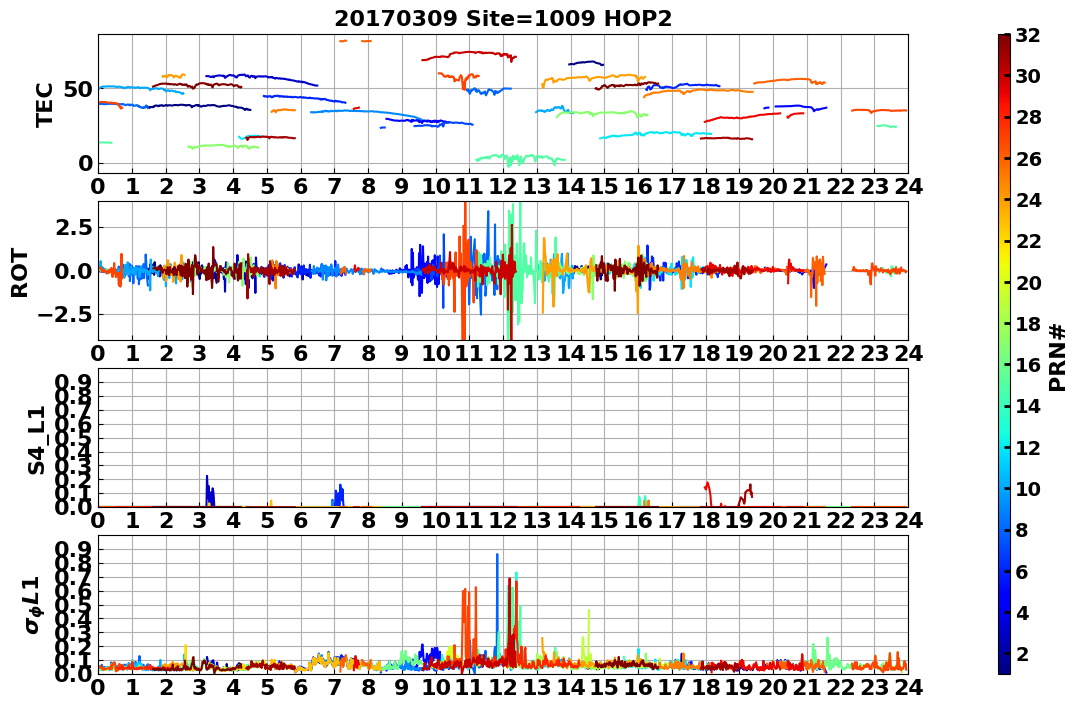Click the PRN# color scale bar

pyautogui.click(x=1004, y=354)
